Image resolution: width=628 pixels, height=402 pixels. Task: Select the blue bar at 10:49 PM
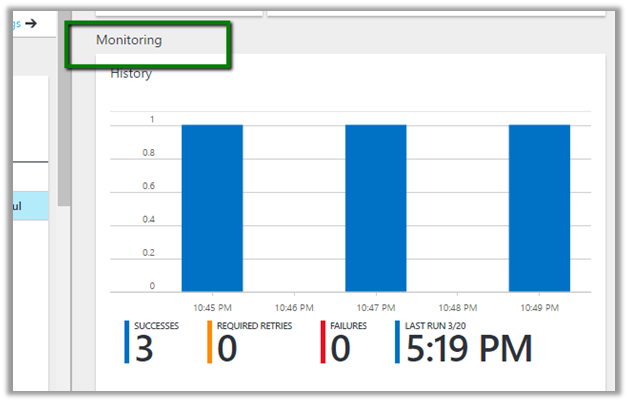[539, 207]
